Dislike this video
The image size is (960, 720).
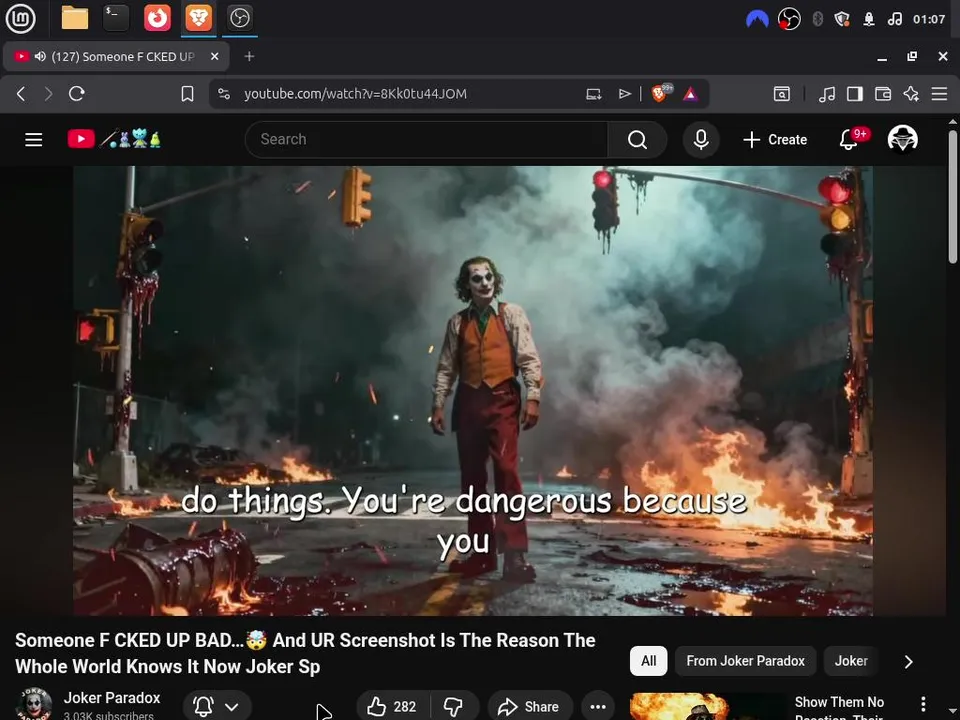point(454,707)
